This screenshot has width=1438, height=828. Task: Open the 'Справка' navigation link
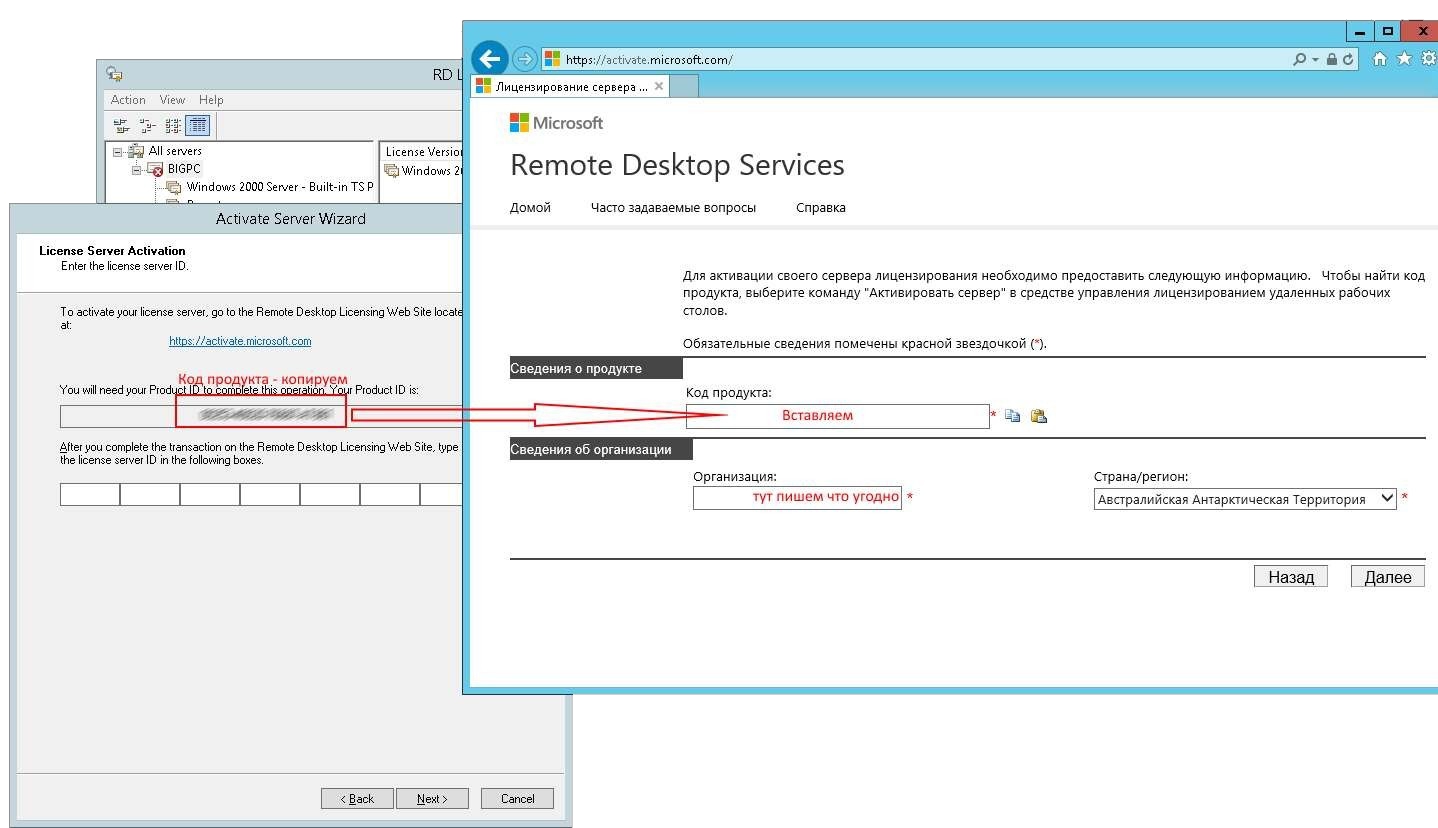click(821, 208)
